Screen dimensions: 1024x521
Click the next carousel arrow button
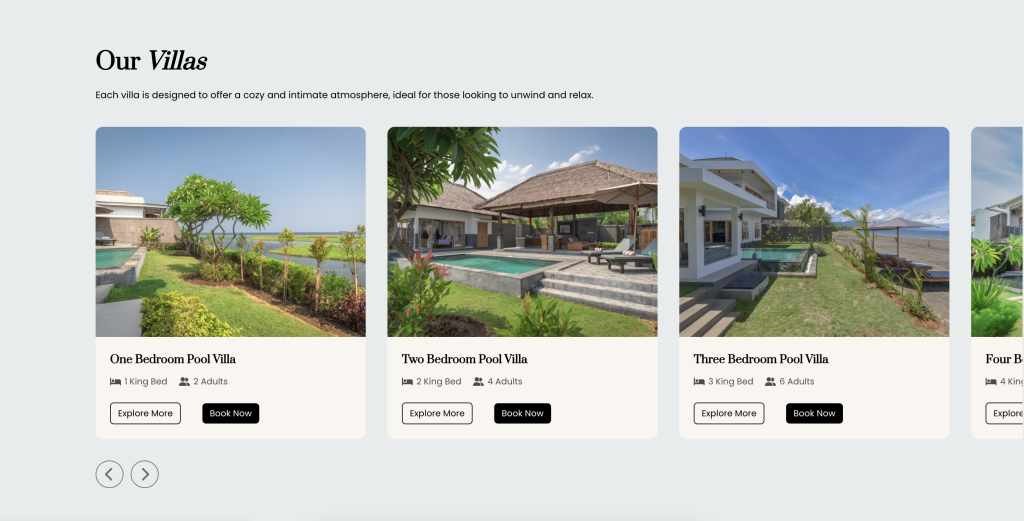pos(144,474)
